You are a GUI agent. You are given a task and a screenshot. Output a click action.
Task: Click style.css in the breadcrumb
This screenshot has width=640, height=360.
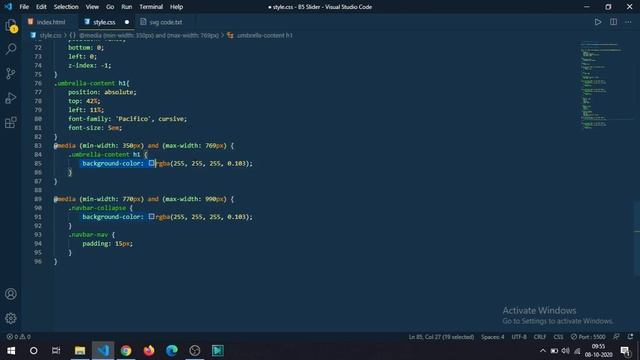(x=50, y=36)
